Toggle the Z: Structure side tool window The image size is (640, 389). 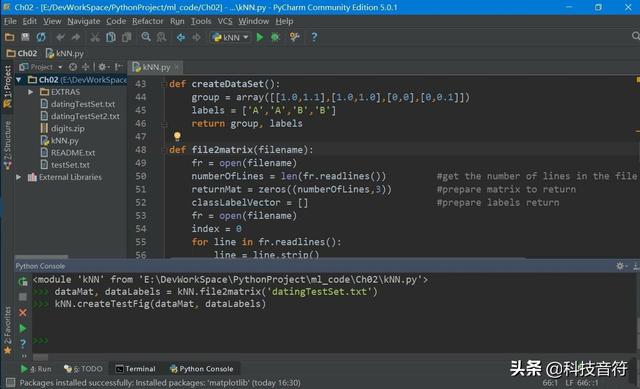[7, 145]
